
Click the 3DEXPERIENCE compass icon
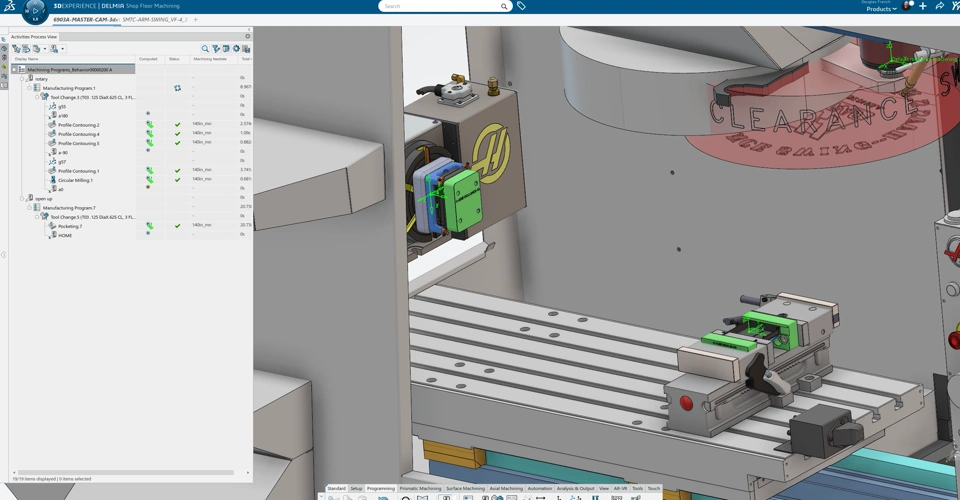[35, 11]
